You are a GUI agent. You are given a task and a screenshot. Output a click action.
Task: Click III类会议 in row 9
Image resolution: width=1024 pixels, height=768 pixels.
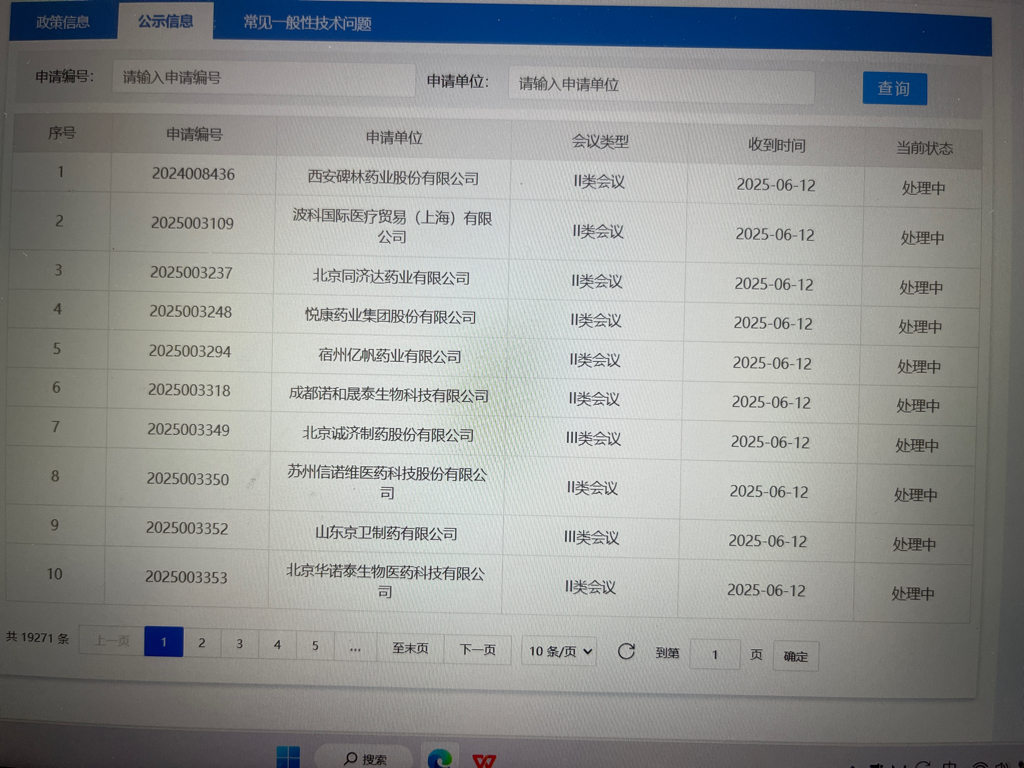tap(592, 537)
